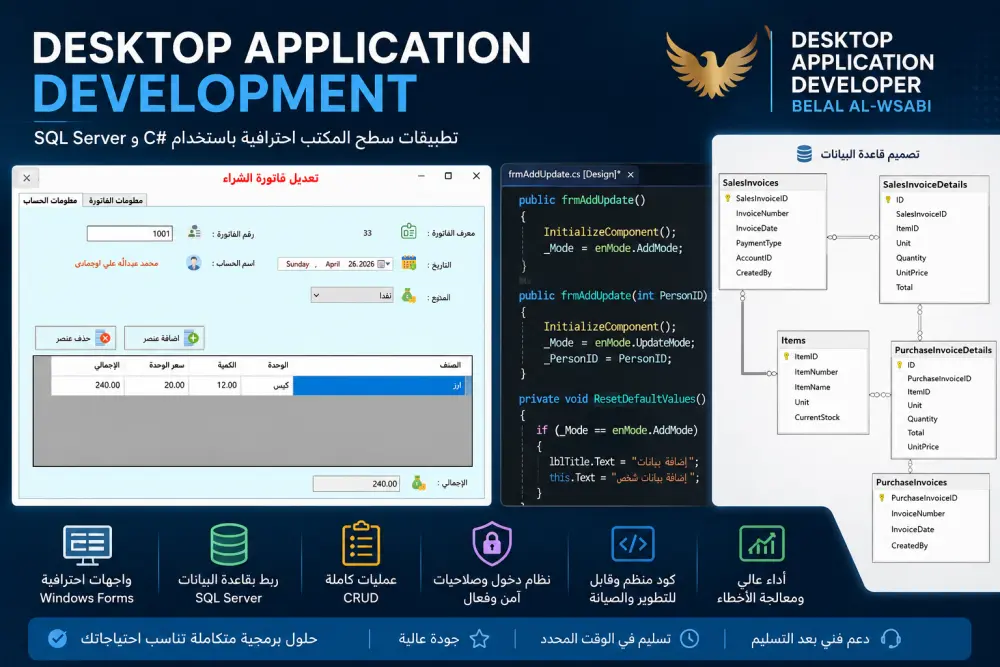Click the CRUD clipboard checklist icon

[x=361, y=544]
